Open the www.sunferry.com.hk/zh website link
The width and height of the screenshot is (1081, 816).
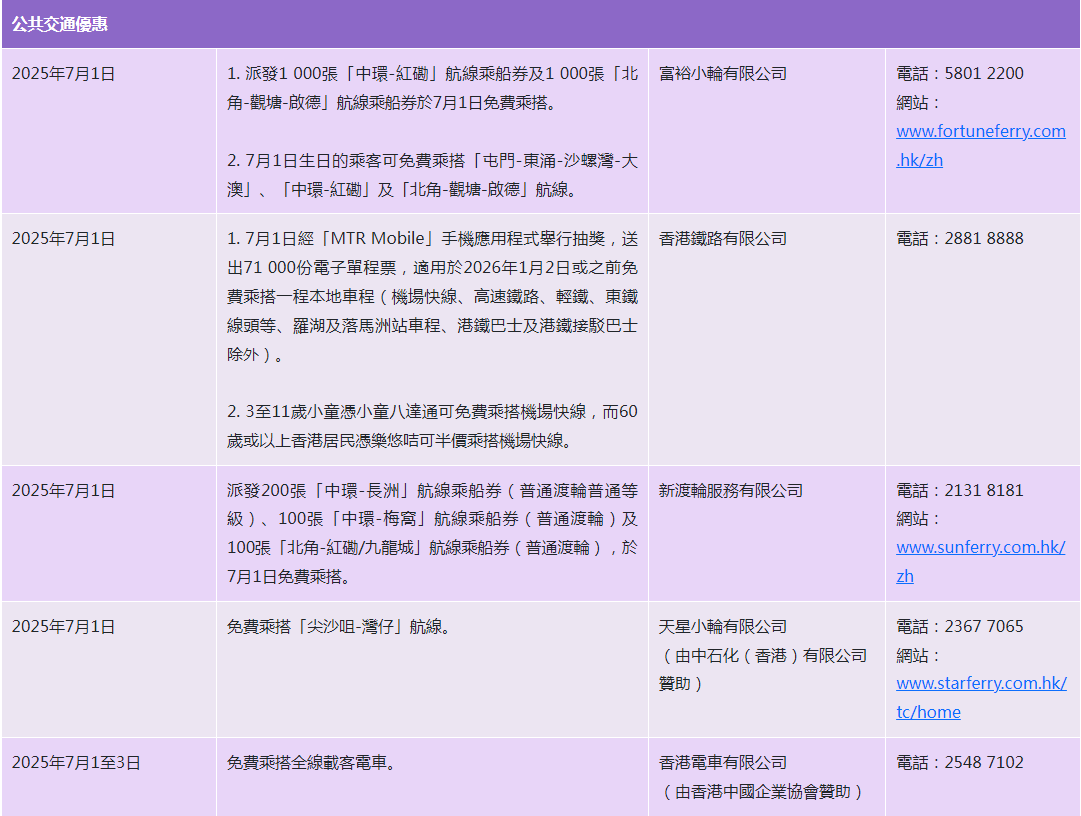[980, 548]
